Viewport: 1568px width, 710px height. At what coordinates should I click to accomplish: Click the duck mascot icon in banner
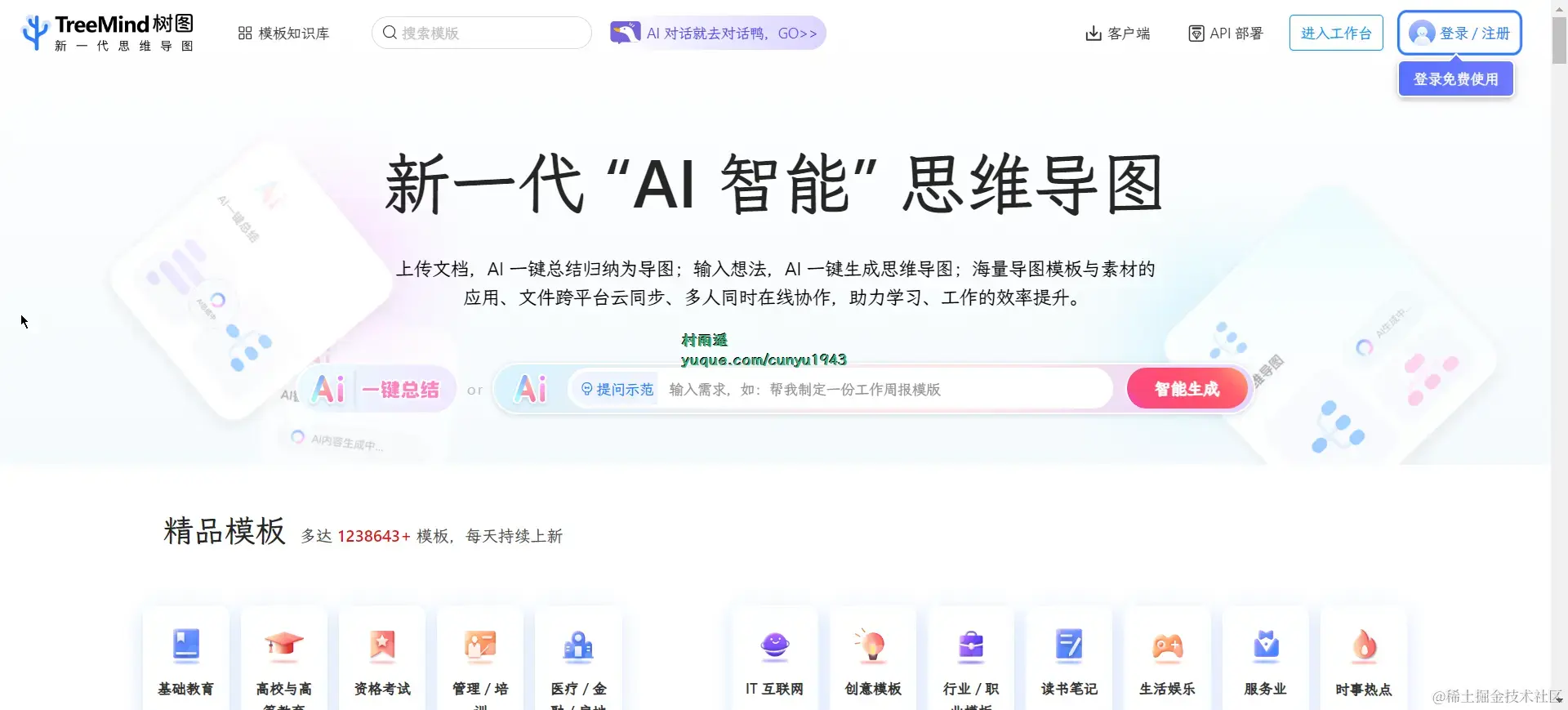click(x=626, y=33)
